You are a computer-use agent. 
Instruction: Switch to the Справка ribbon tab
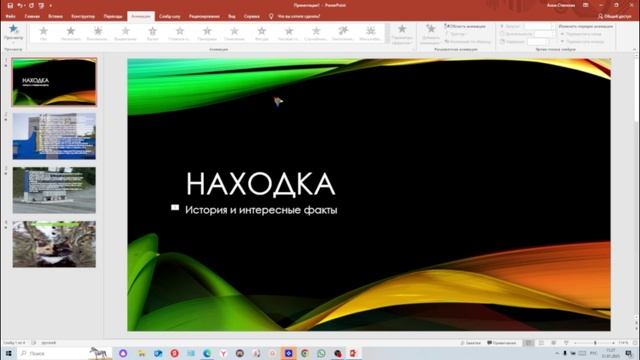(x=251, y=16)
